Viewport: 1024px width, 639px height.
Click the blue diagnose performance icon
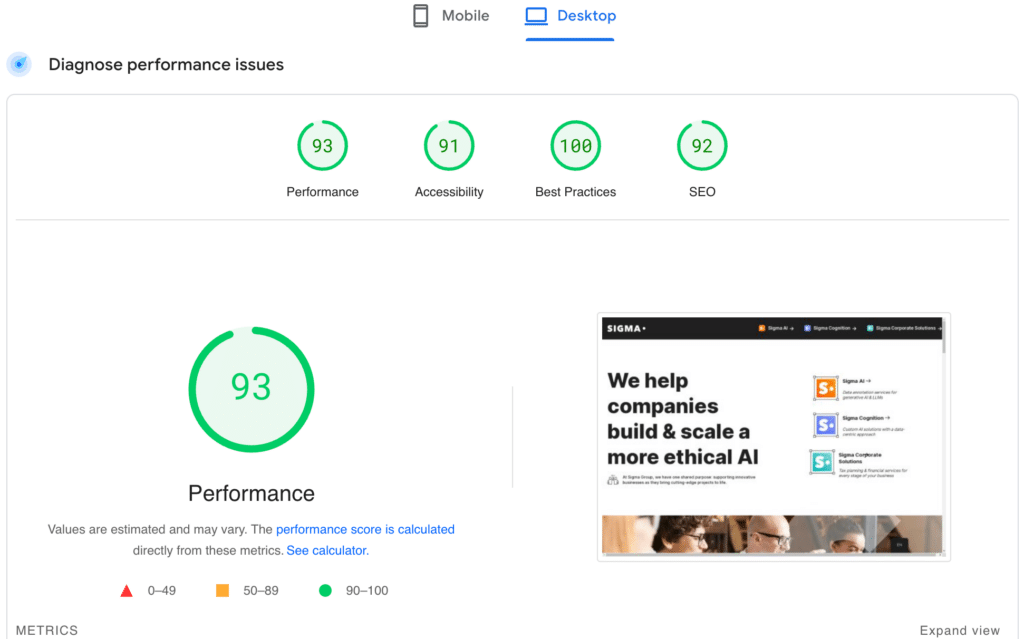tap(19, 65)
